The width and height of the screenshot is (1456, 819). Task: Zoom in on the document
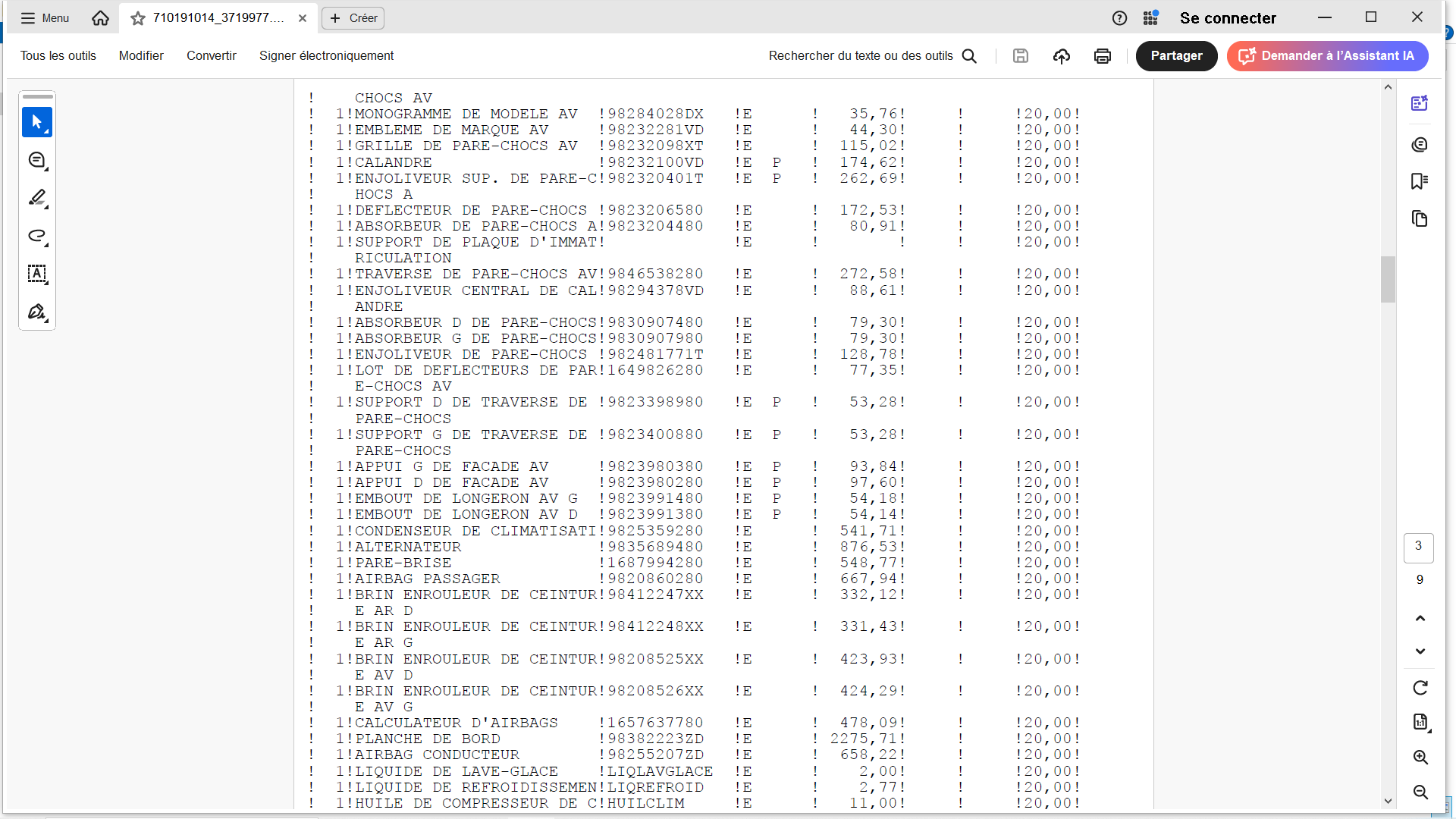point(1420,757)
